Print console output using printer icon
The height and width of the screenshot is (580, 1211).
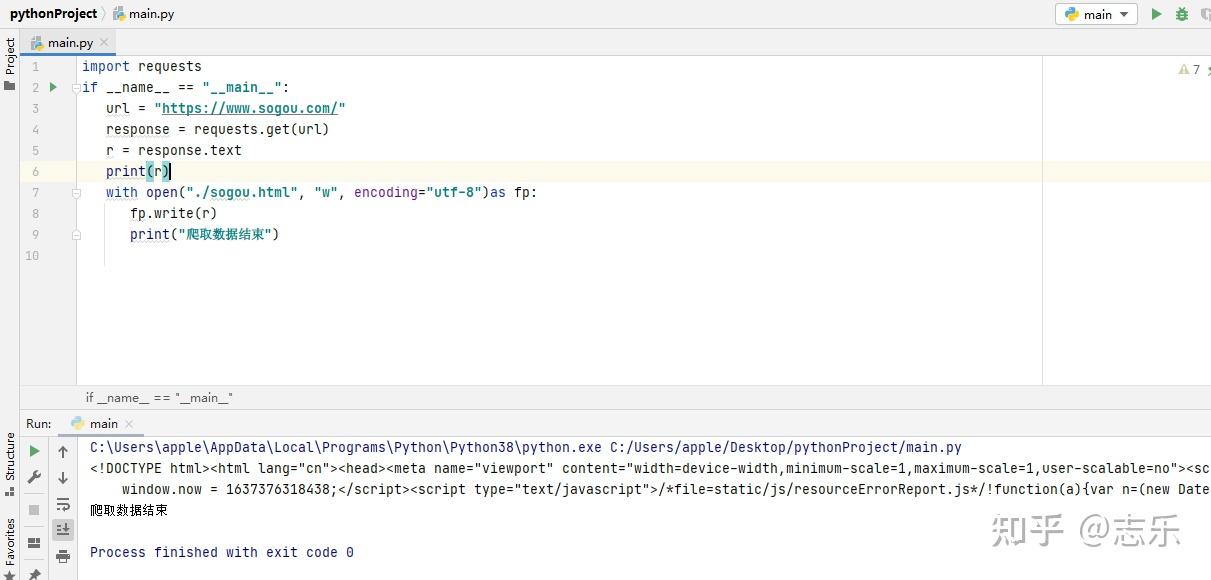[63, 556]
